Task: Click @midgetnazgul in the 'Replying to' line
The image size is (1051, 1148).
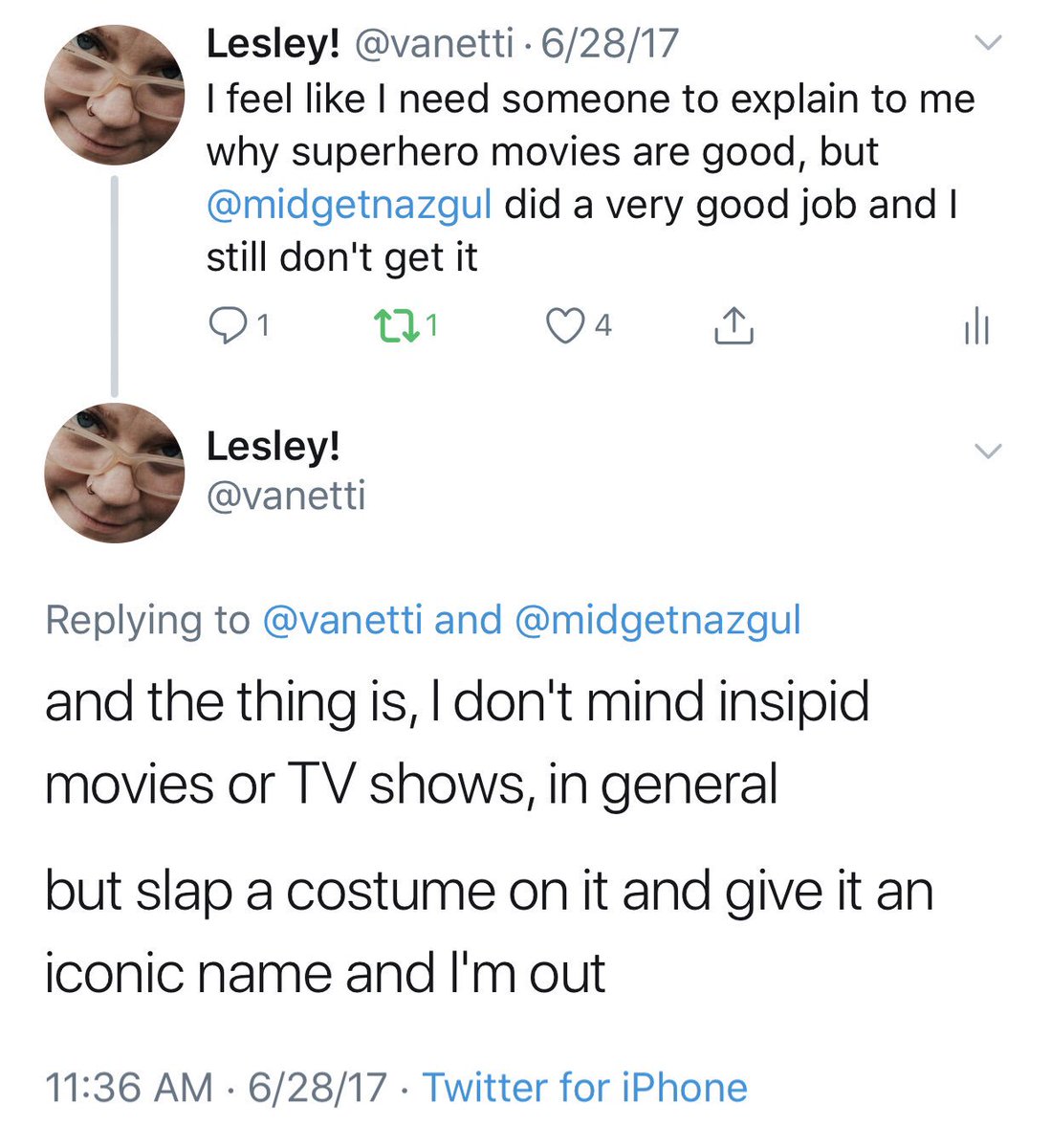Action: click(657, 620)
